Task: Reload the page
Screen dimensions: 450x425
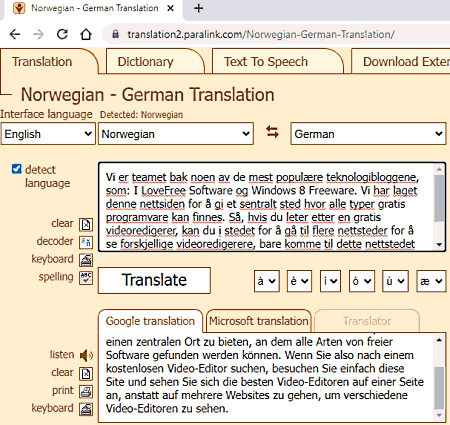Action: pyautogui.click(x=62, y=34)
